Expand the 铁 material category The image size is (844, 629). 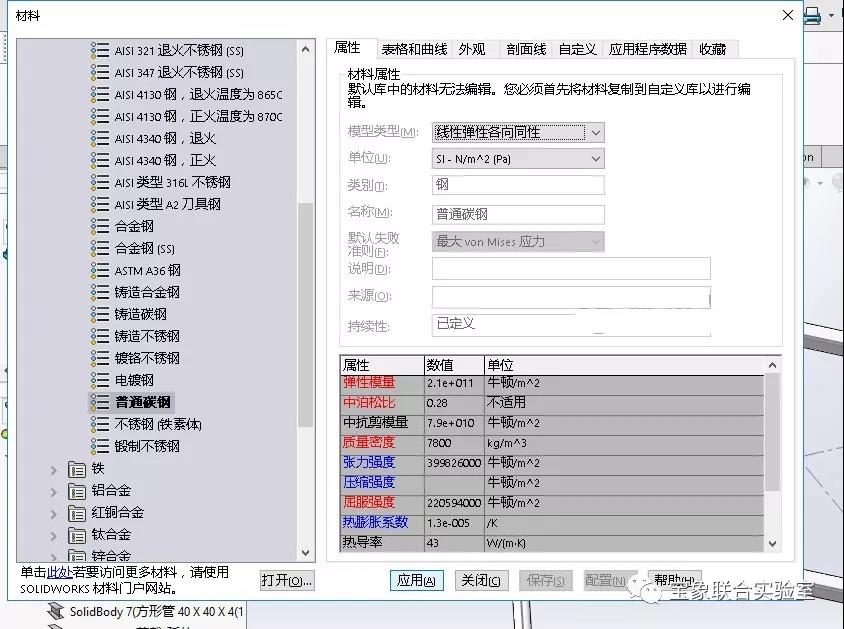coord(53,470)
